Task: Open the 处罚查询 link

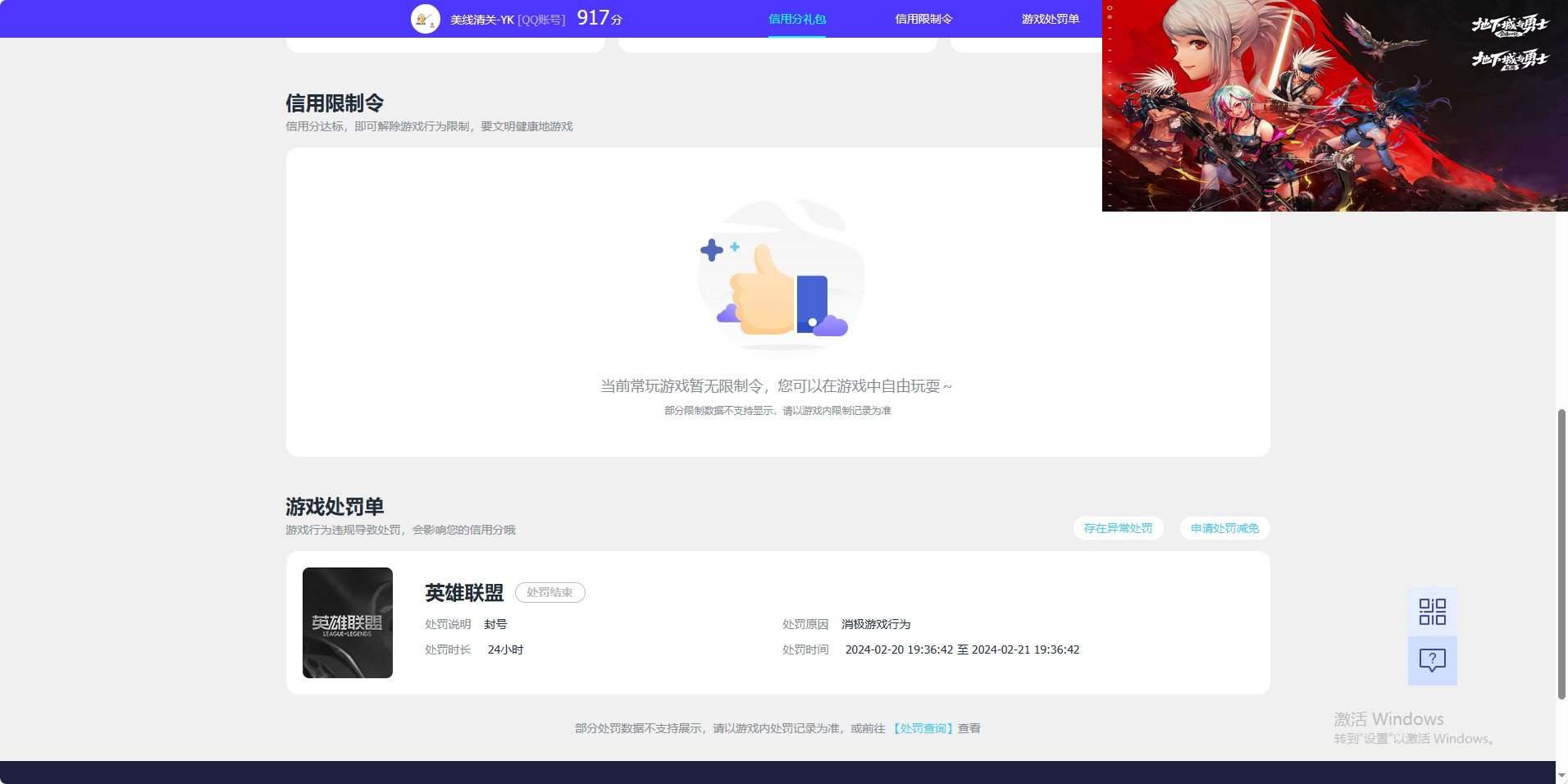Action: coord(923,728)
